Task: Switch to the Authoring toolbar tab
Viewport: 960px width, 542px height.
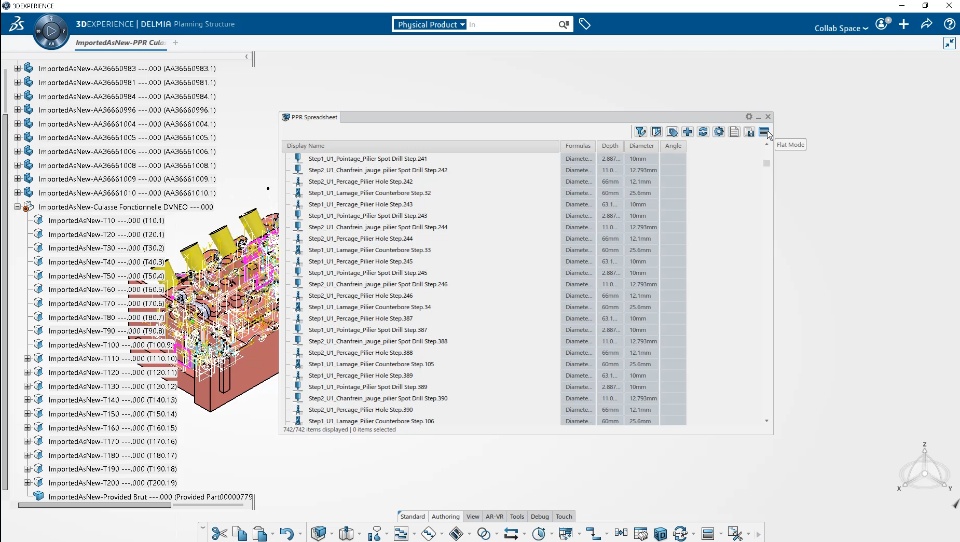Action: [x=445, y=517]
